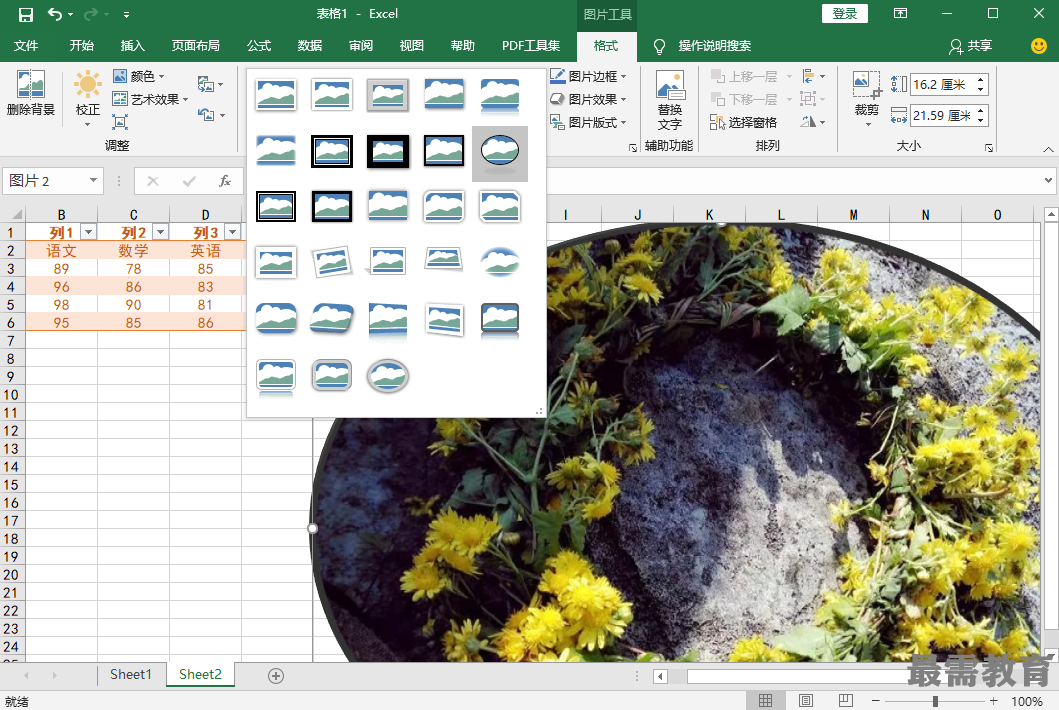Open the Size group dialog launcher

point(988,147)
